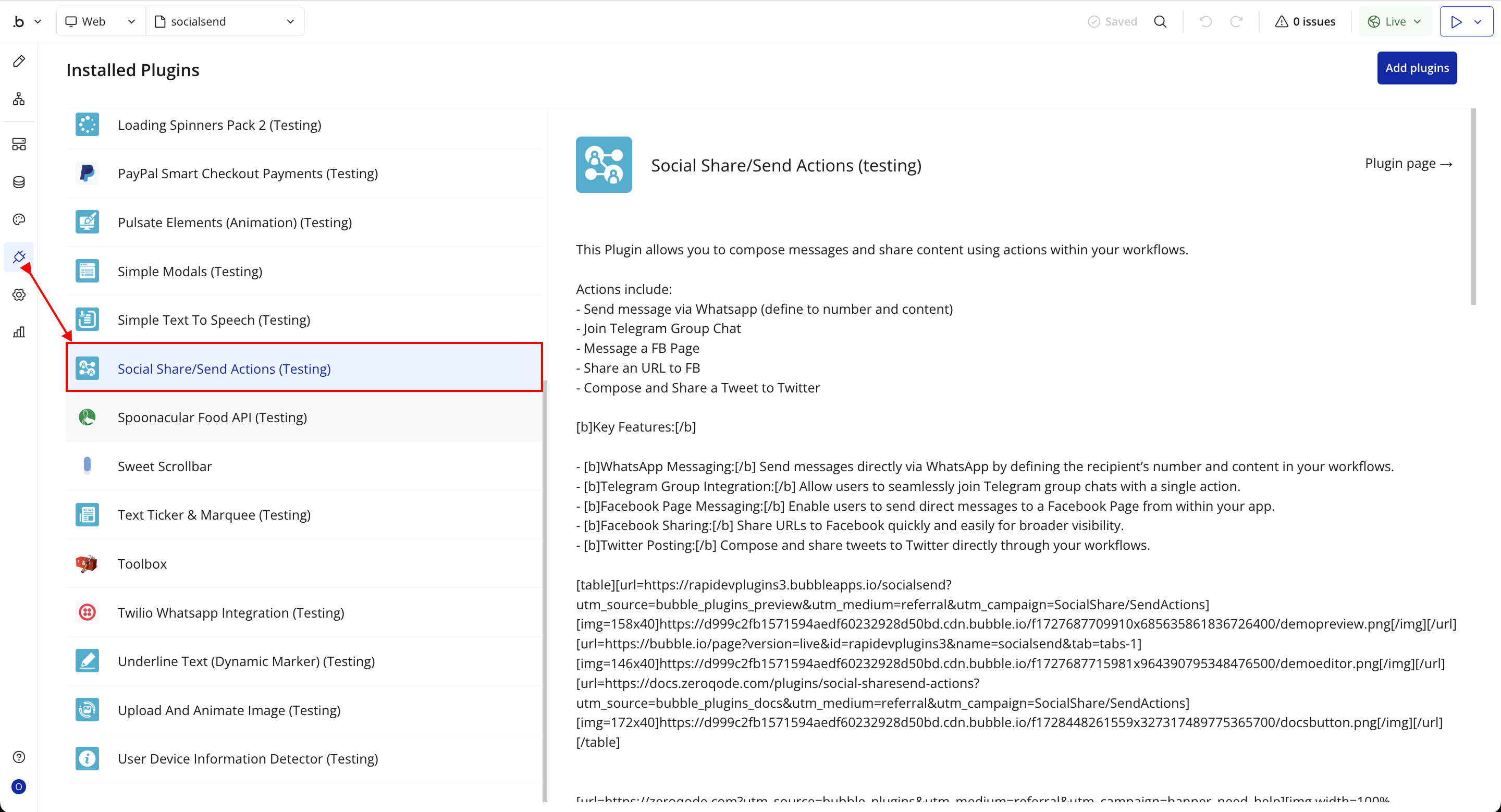Select Sweet Scrollbar plugin entry
Viewport: 1501px width, 812px height.
(164, 466)
